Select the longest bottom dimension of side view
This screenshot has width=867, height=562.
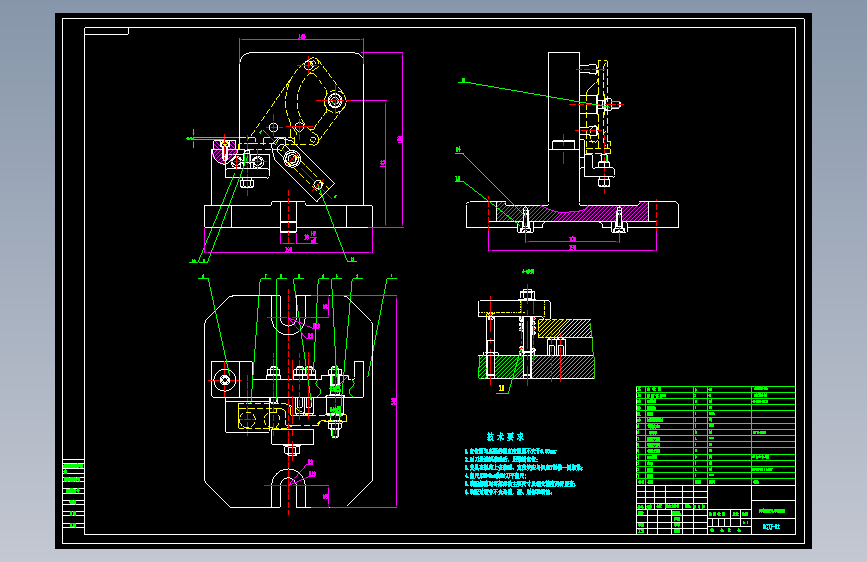(572, 248)
